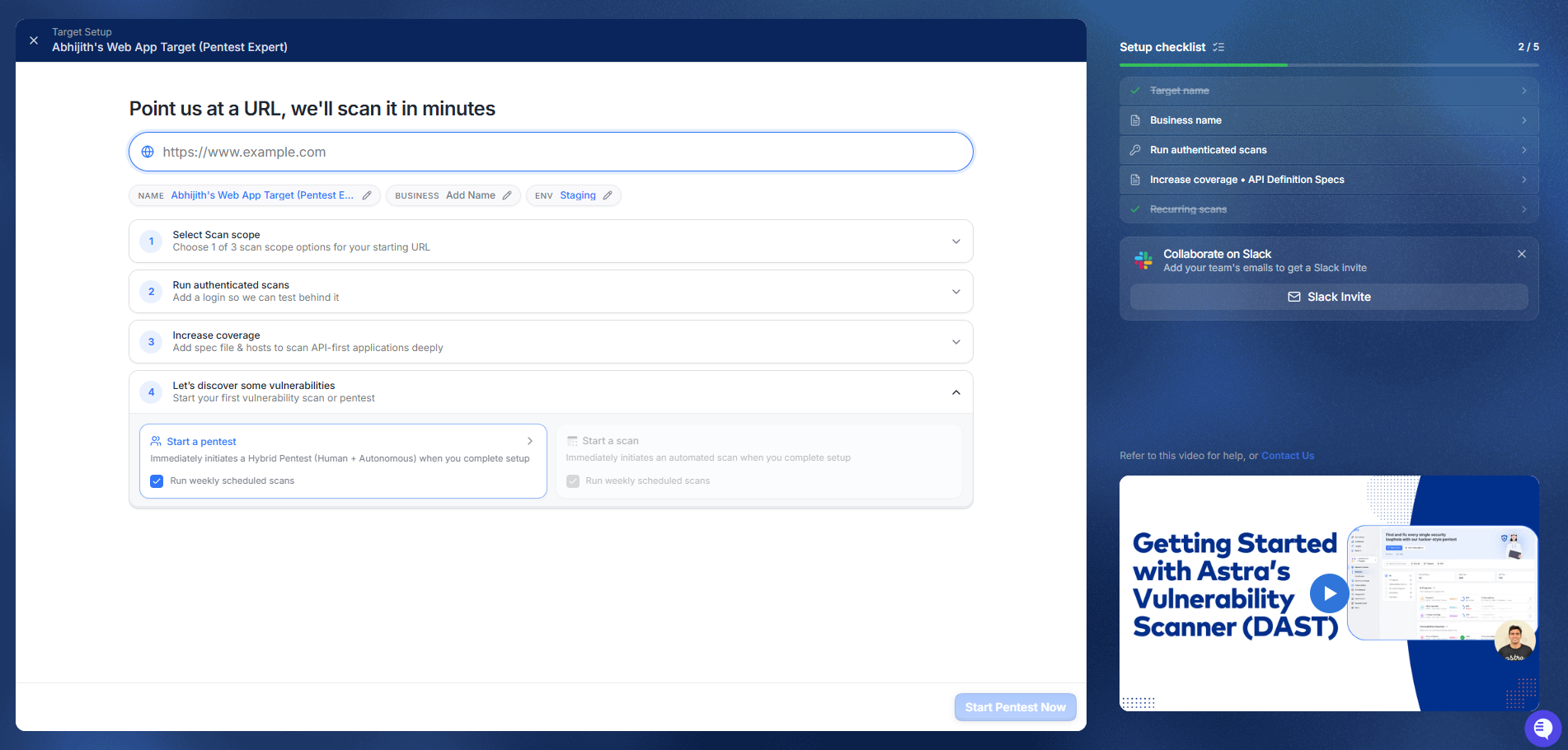Open the chat support bubble icon
Image resolution: width=1568 pixels, height=750 pixels.
pyautogui.click(x=1542, y=729)
